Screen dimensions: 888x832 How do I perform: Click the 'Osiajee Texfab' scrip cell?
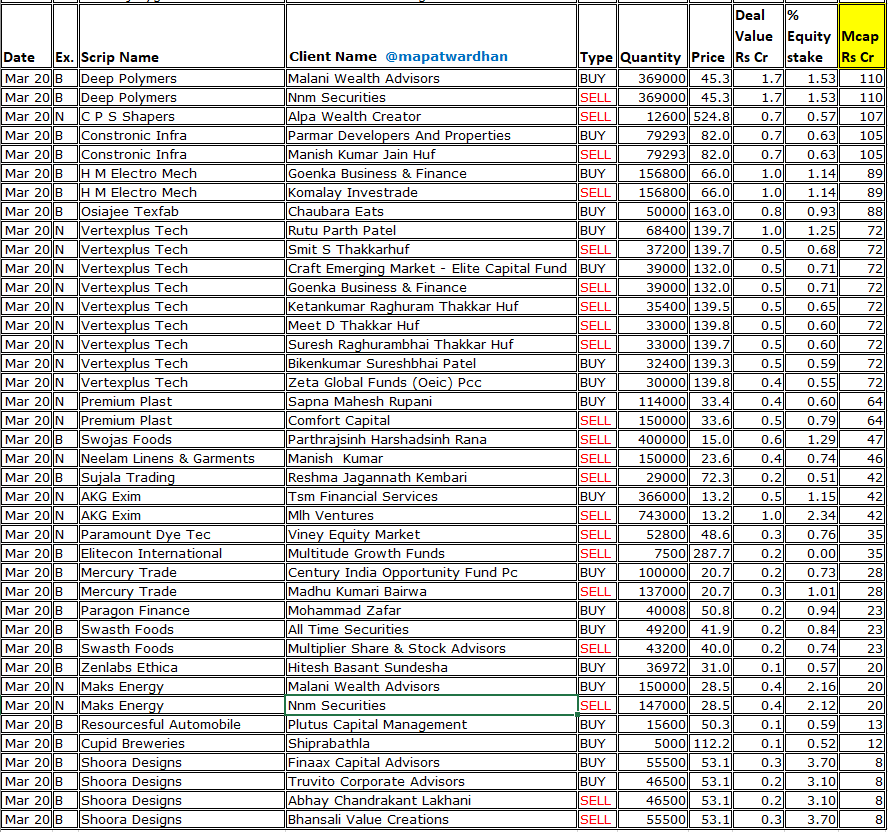(182, 212)
